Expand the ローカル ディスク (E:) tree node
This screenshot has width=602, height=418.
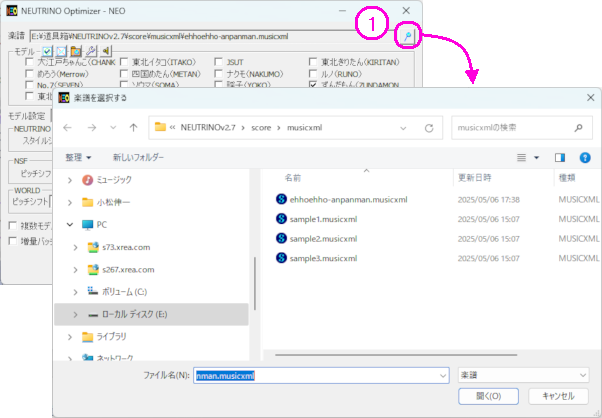(x=76, y=314)
